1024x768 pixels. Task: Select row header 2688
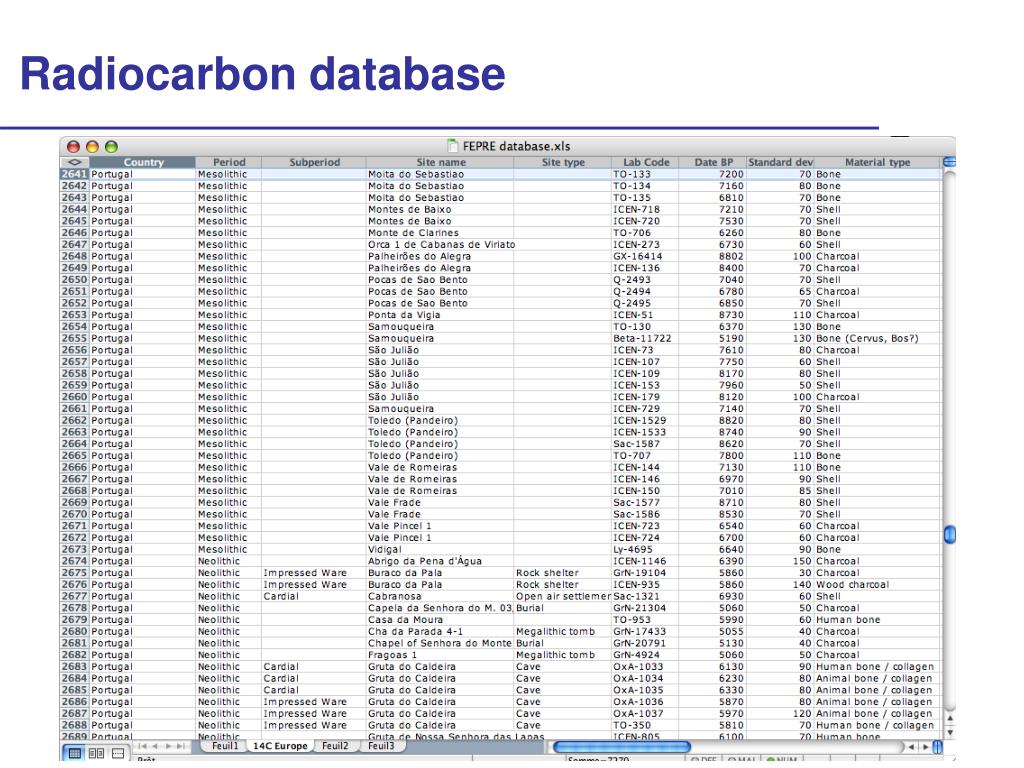coord(74,725)
